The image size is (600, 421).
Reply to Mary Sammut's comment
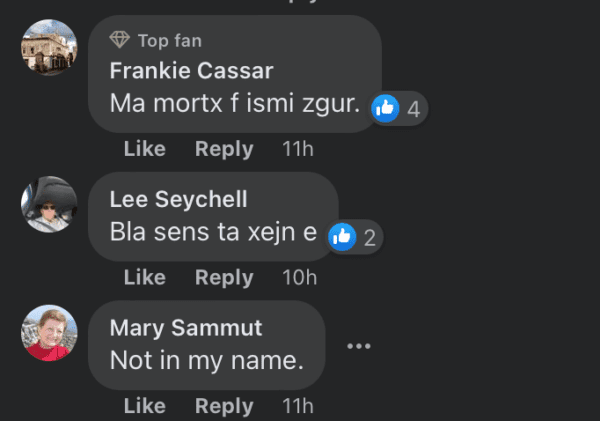224,406
